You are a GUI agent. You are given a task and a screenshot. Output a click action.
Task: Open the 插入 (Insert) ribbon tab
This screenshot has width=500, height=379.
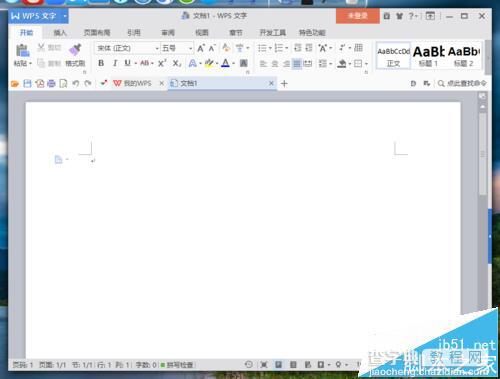(x=60, y=33)
